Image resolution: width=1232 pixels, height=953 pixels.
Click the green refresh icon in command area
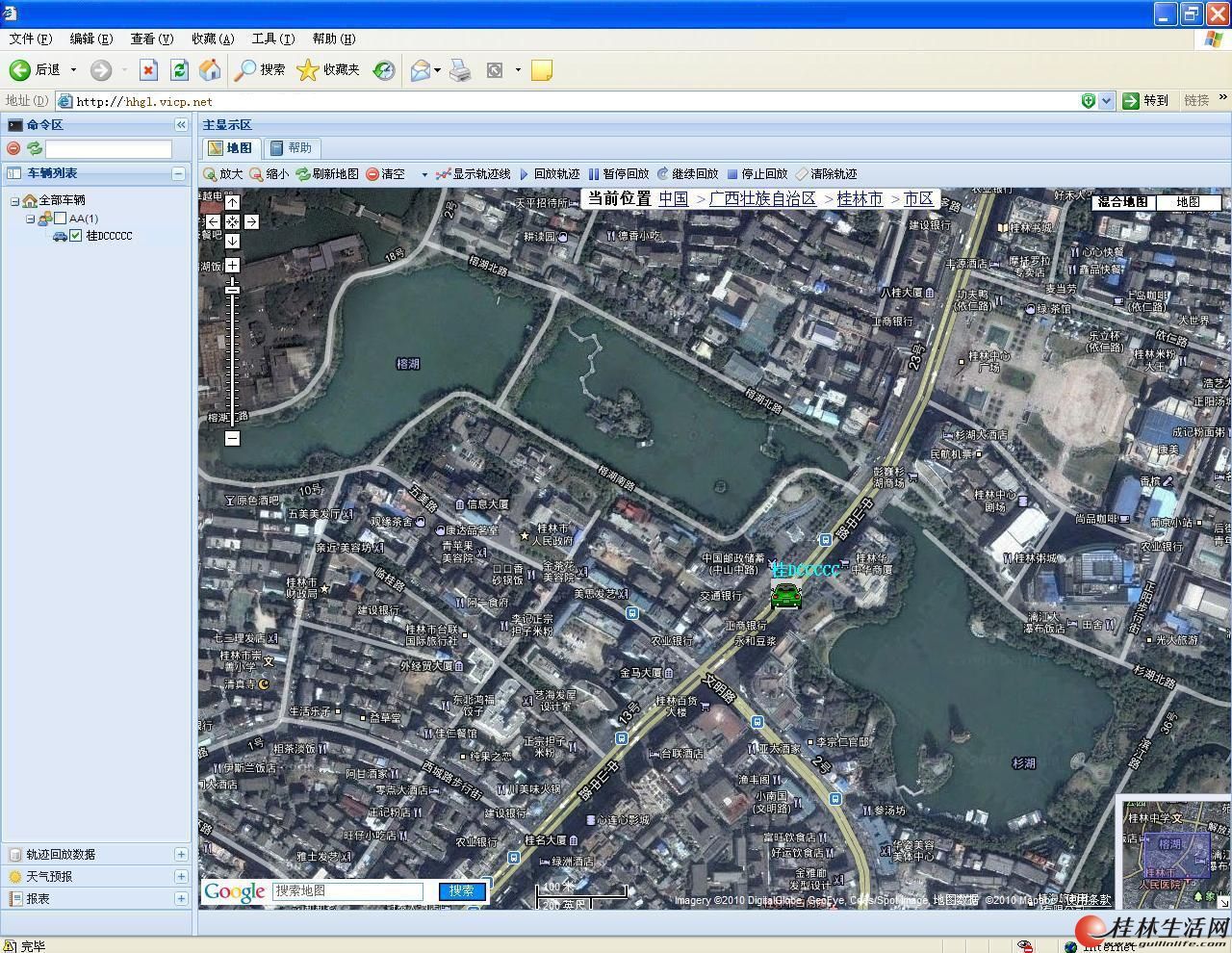point(35,148)
